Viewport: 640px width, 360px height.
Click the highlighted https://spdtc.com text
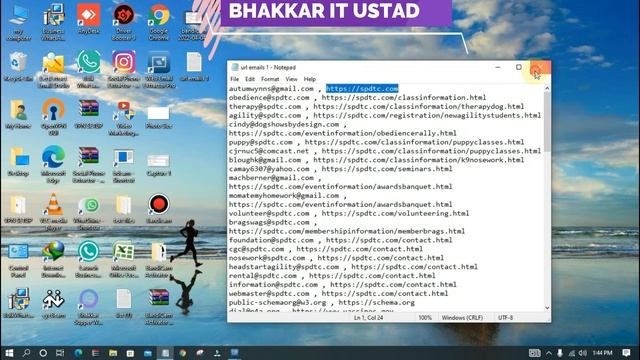click(362, 89)
